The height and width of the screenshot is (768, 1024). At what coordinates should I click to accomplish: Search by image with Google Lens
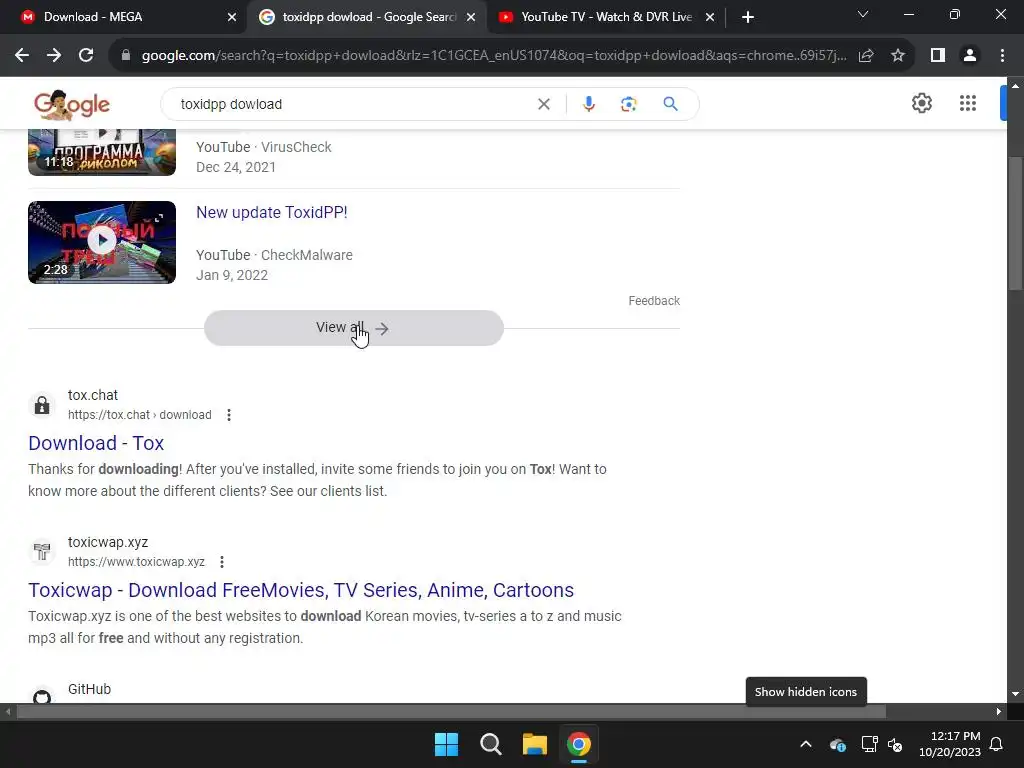coord(628,104)
